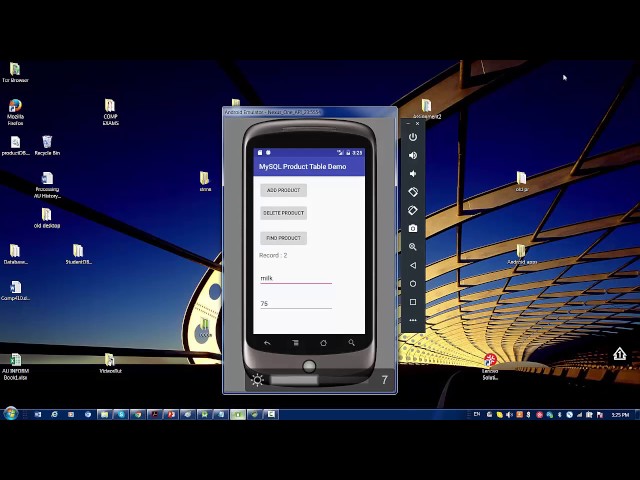The width and height of the screenshot is (640, 480).
Task: Focus the product name field containing milk
Action: [x=296, y=278]
